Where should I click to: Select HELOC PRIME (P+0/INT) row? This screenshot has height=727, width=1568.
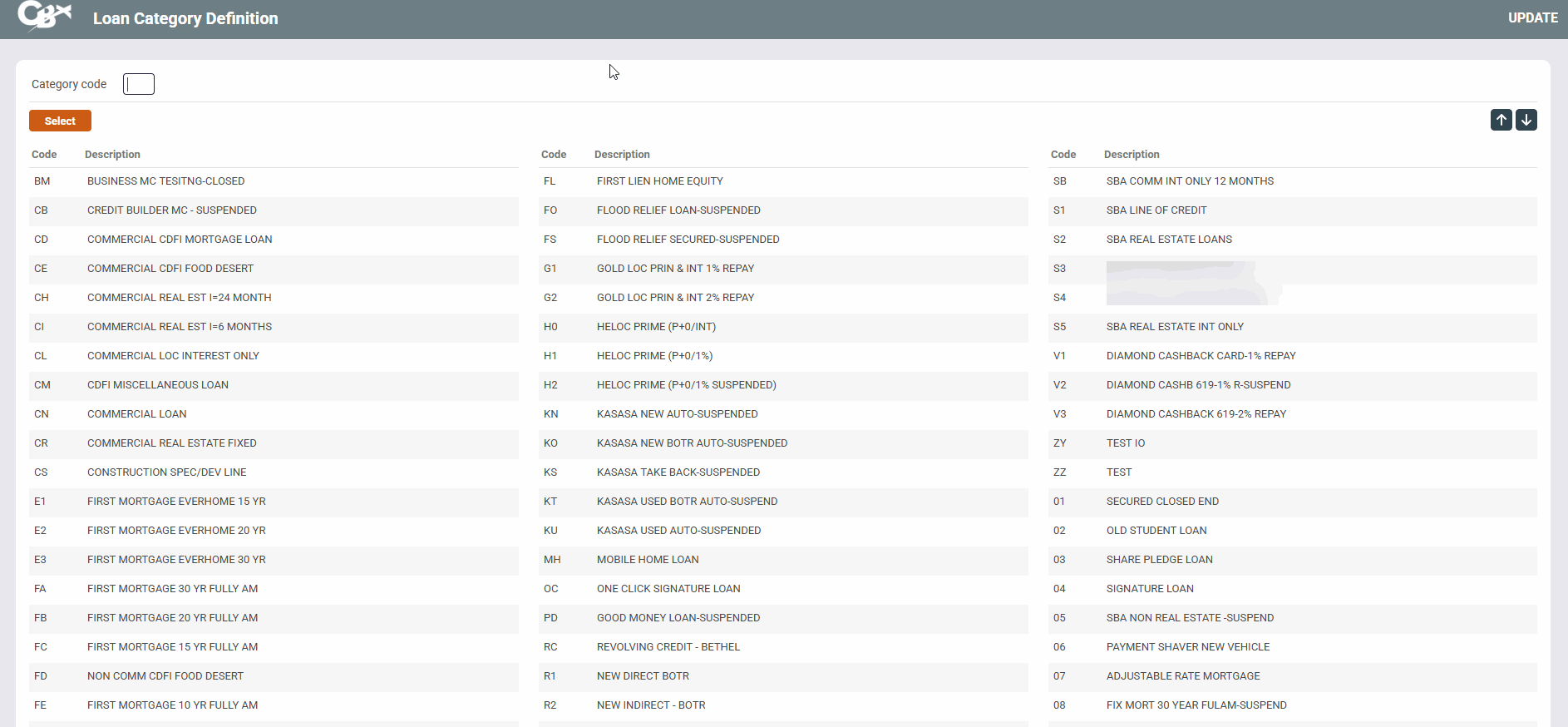[656, 327]
